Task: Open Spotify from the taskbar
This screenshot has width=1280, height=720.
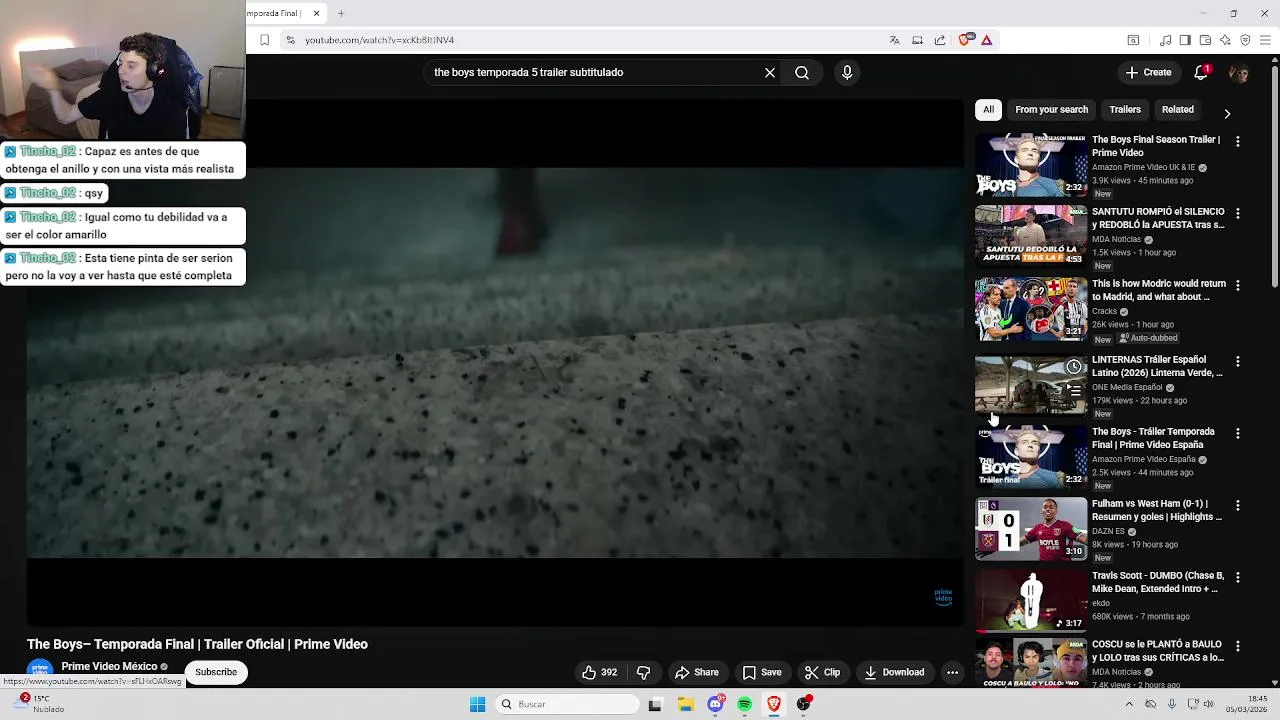Action: [x=745, y=704]
